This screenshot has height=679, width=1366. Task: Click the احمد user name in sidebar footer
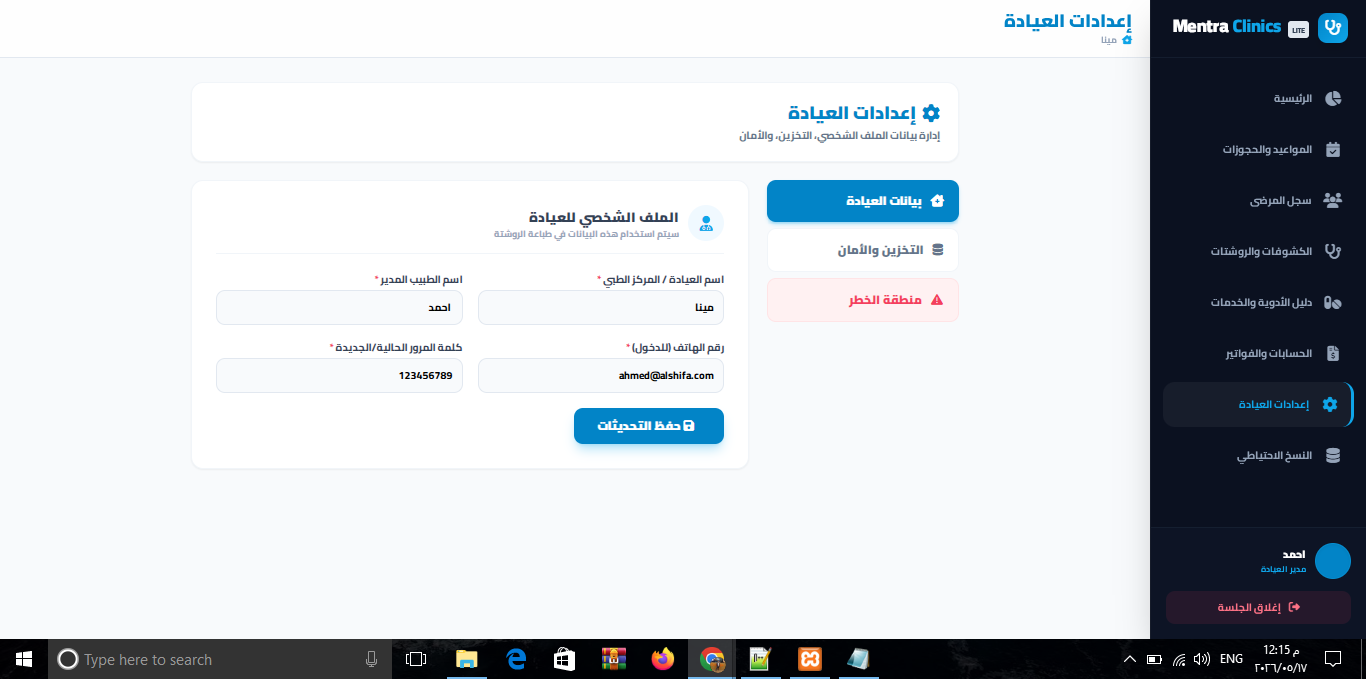pyautogui.click(x=1294, y=554)
